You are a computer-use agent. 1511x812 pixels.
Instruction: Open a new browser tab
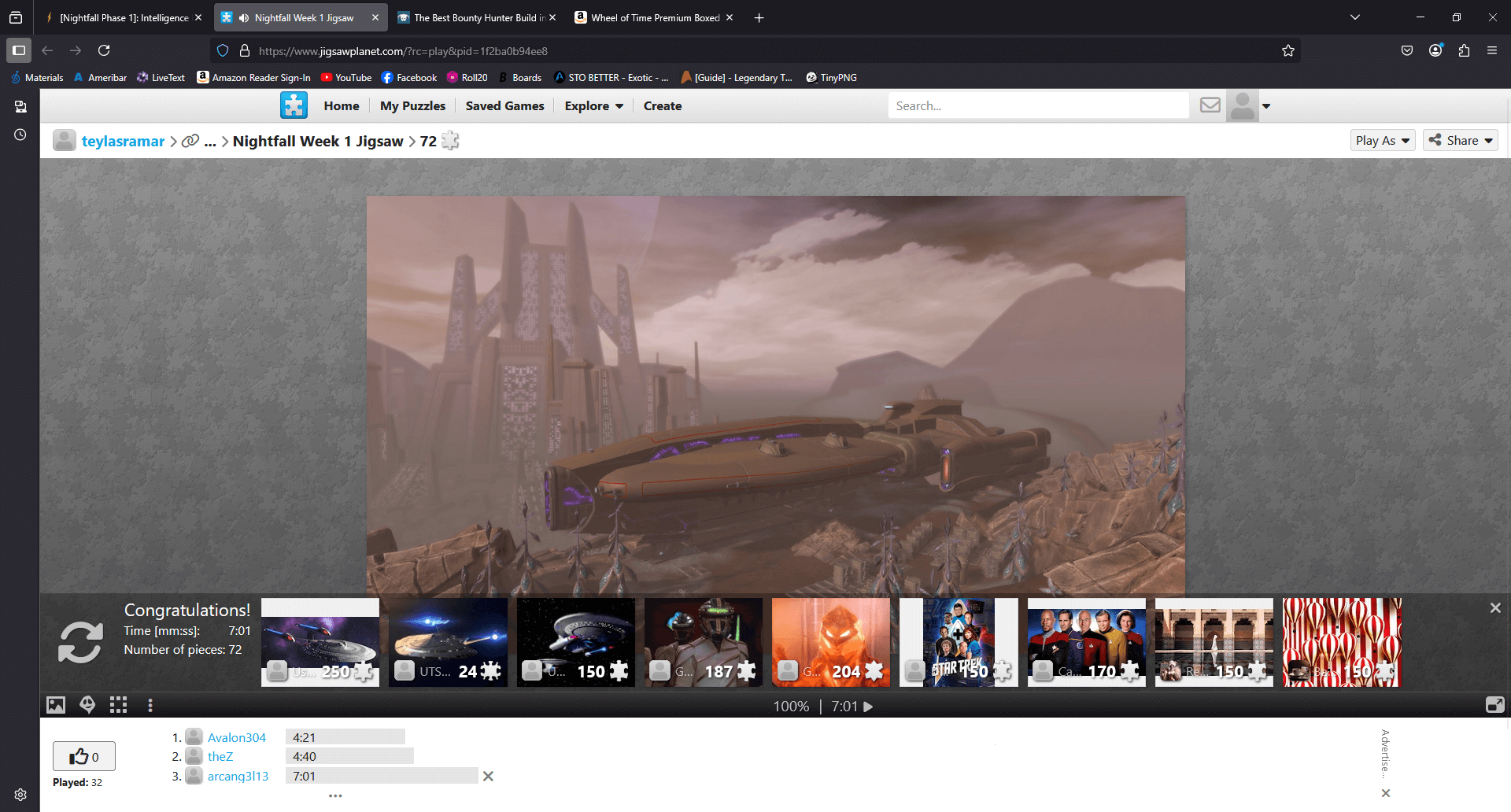(759, 17)
